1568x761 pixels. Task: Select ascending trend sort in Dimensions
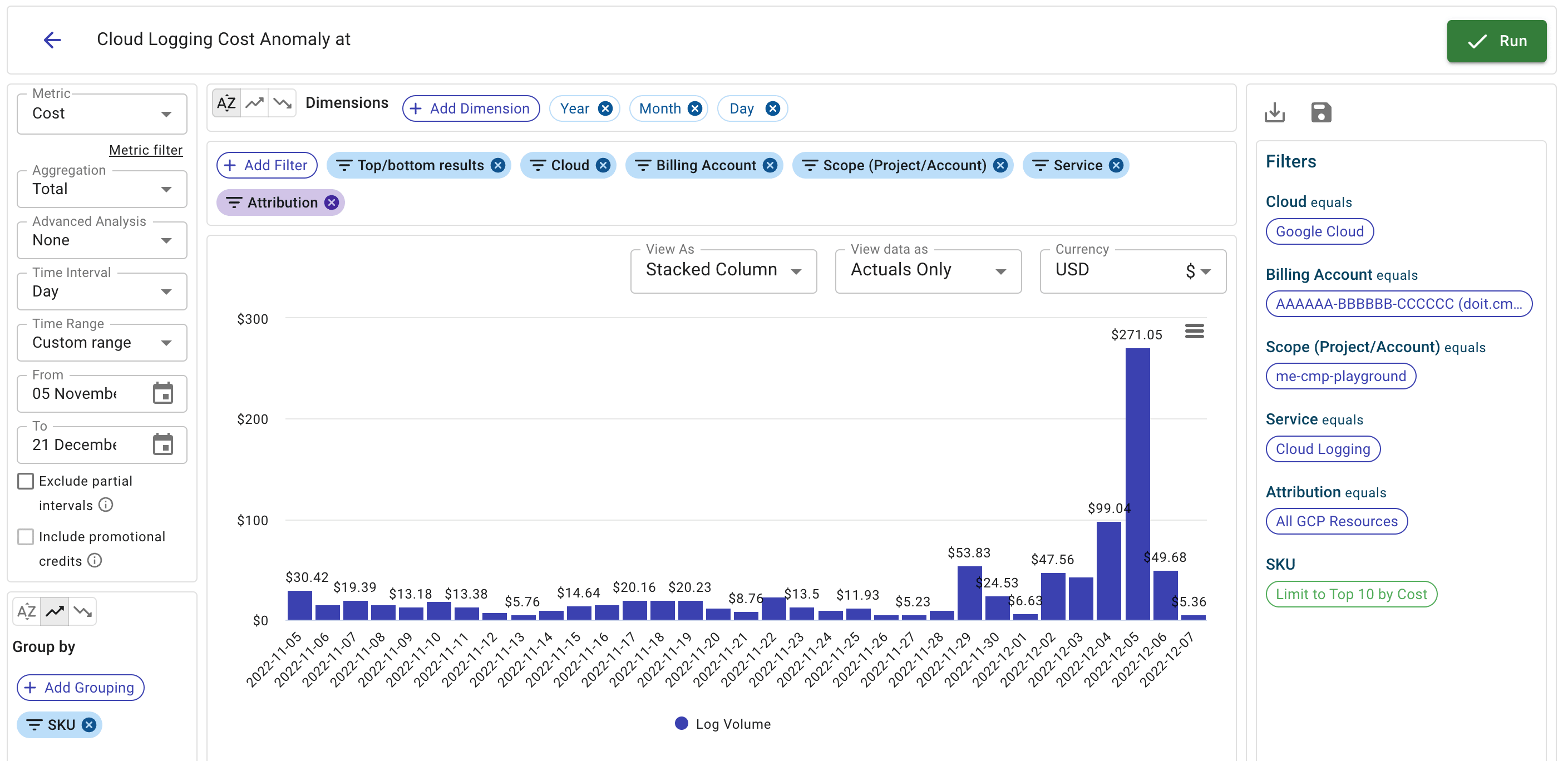click(x=254, y=103)
